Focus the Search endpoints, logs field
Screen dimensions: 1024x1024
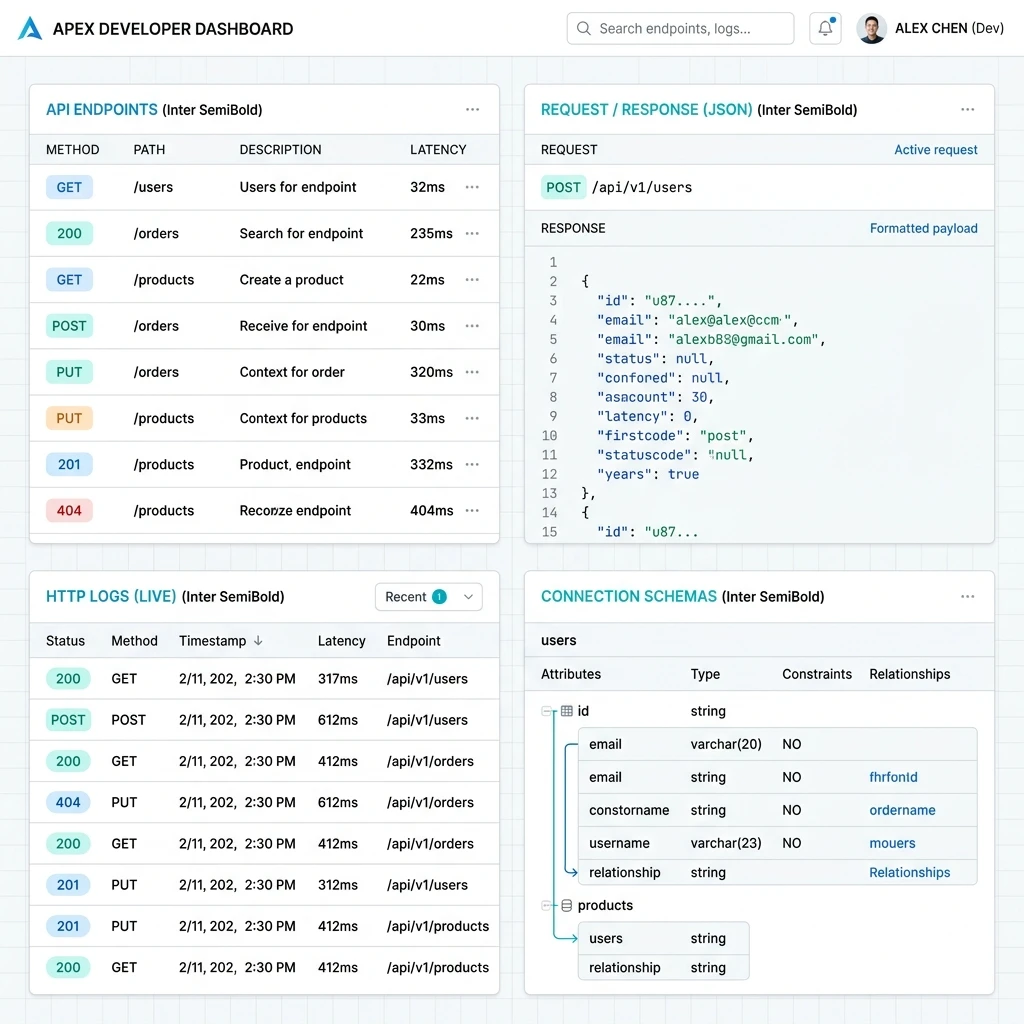tap(680, 29)
